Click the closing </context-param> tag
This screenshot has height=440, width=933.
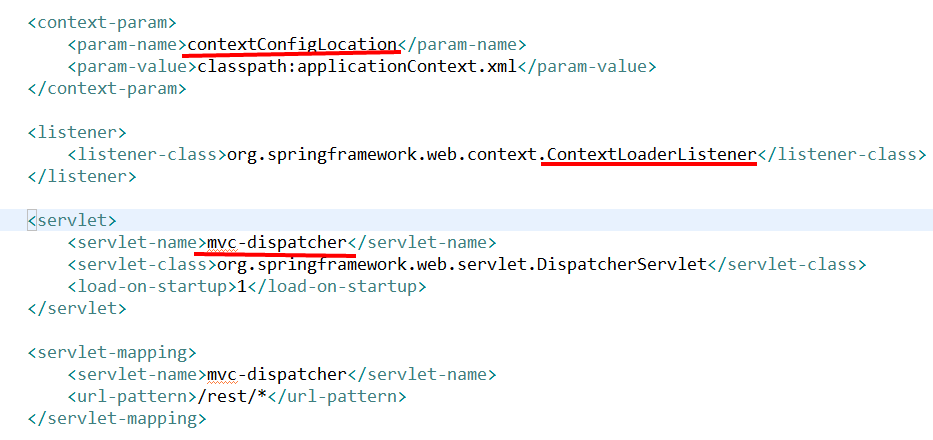[x=107, y=89]
